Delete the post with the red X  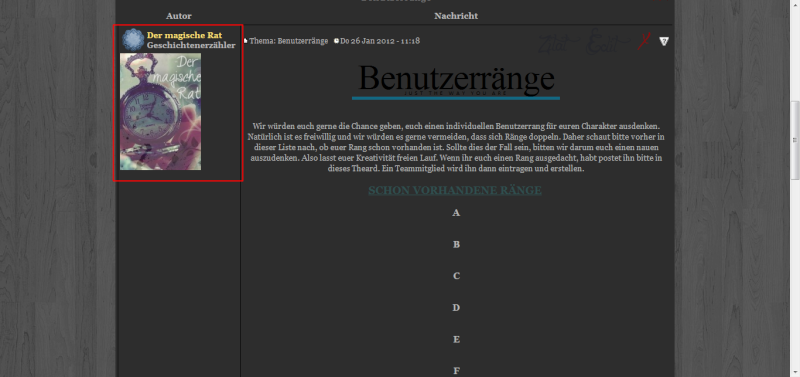point(644,41)
